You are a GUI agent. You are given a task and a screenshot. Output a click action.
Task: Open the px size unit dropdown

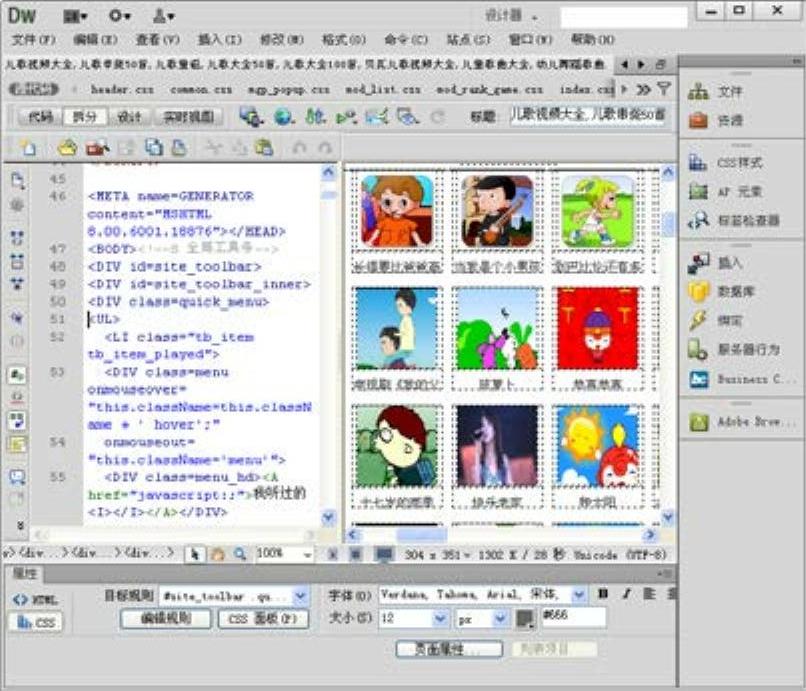coord(500,619)
